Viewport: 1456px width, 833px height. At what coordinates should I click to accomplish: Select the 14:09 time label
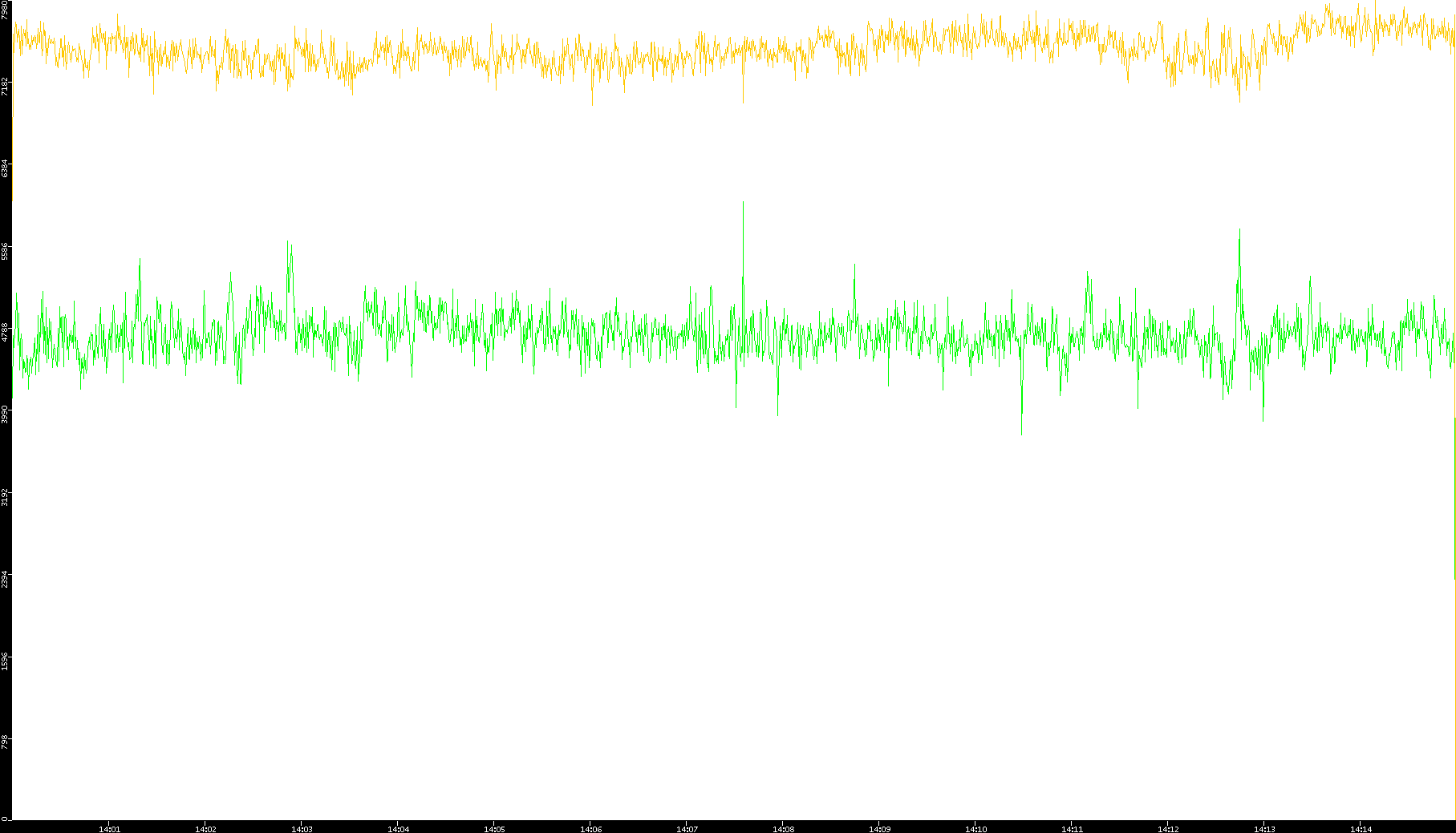(x=879, y=829)
